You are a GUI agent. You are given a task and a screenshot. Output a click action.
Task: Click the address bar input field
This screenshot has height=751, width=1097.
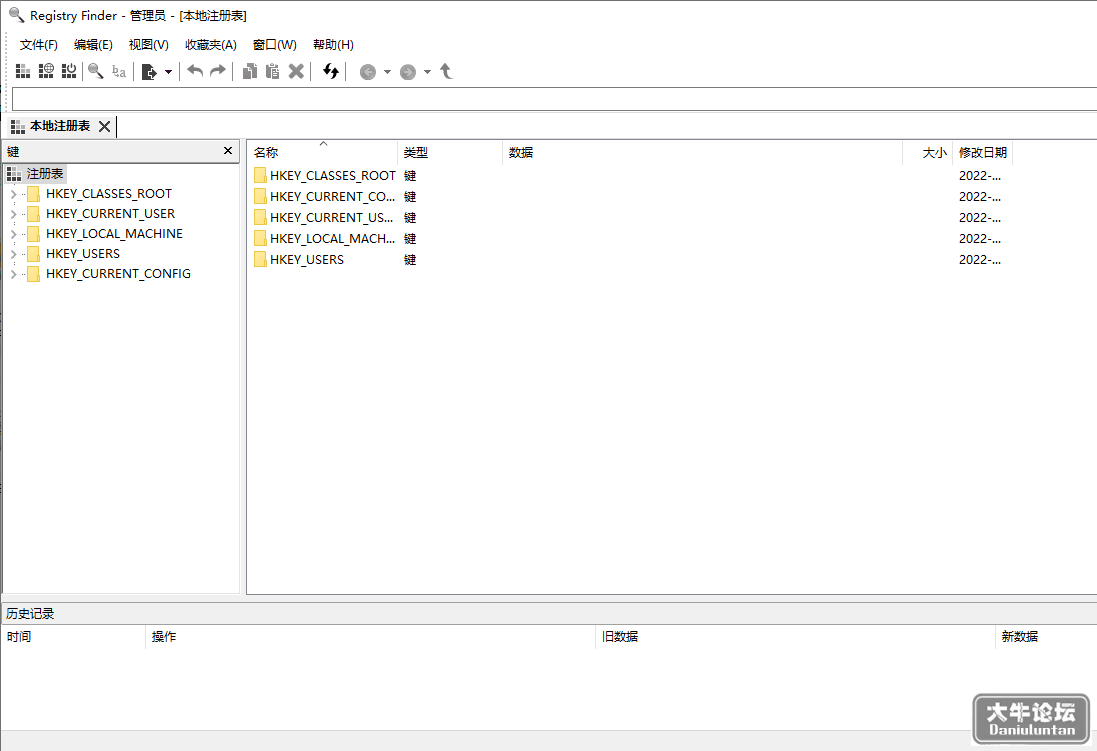(554, 99)
